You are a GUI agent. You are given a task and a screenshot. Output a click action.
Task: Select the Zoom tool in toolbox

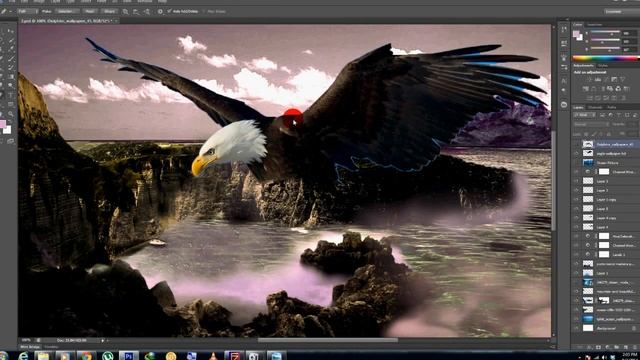coord(11,114)
